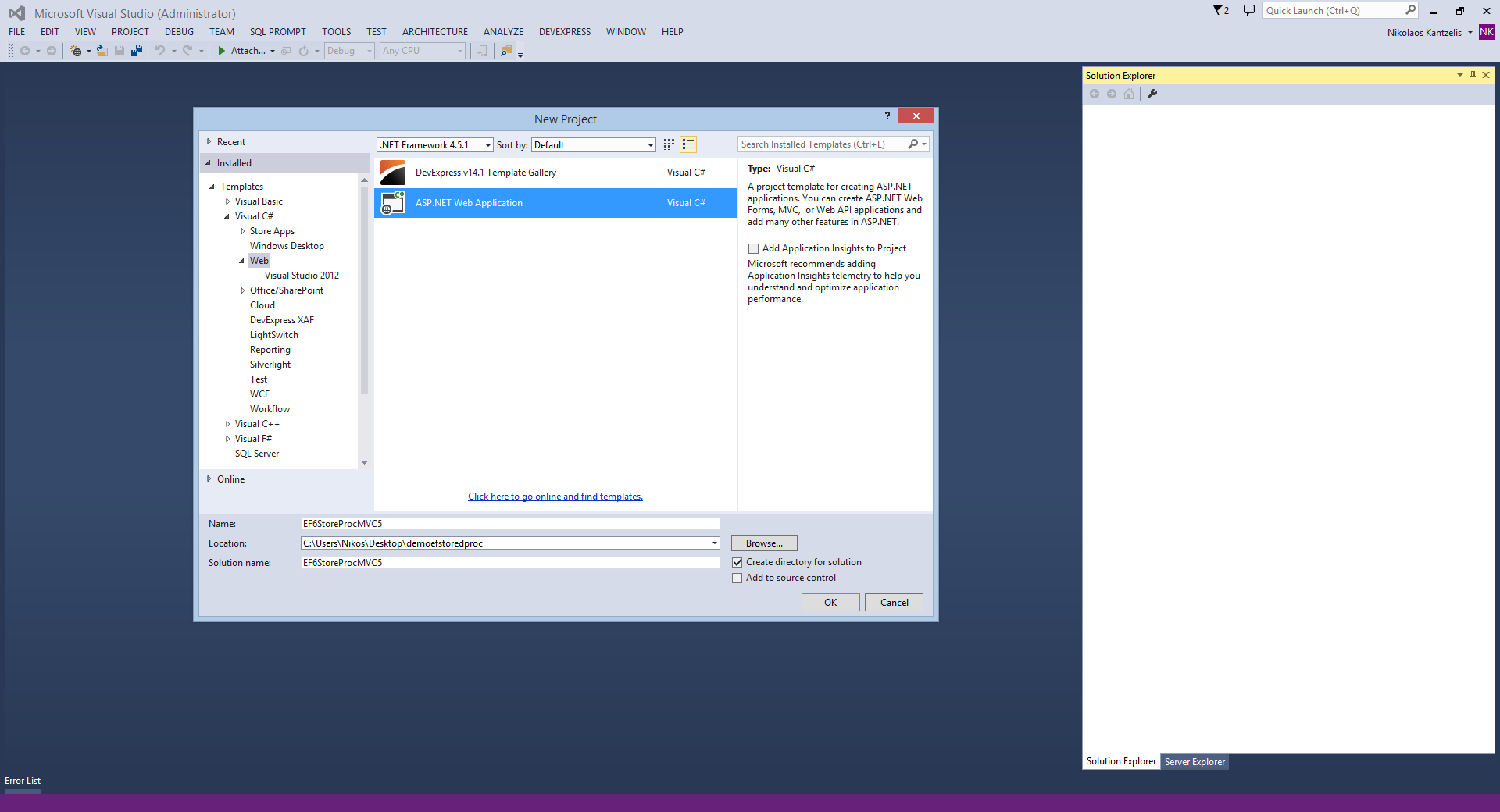Open the Error List tab
This screenshot has width=1500, height=812.
tap(23, 781)
